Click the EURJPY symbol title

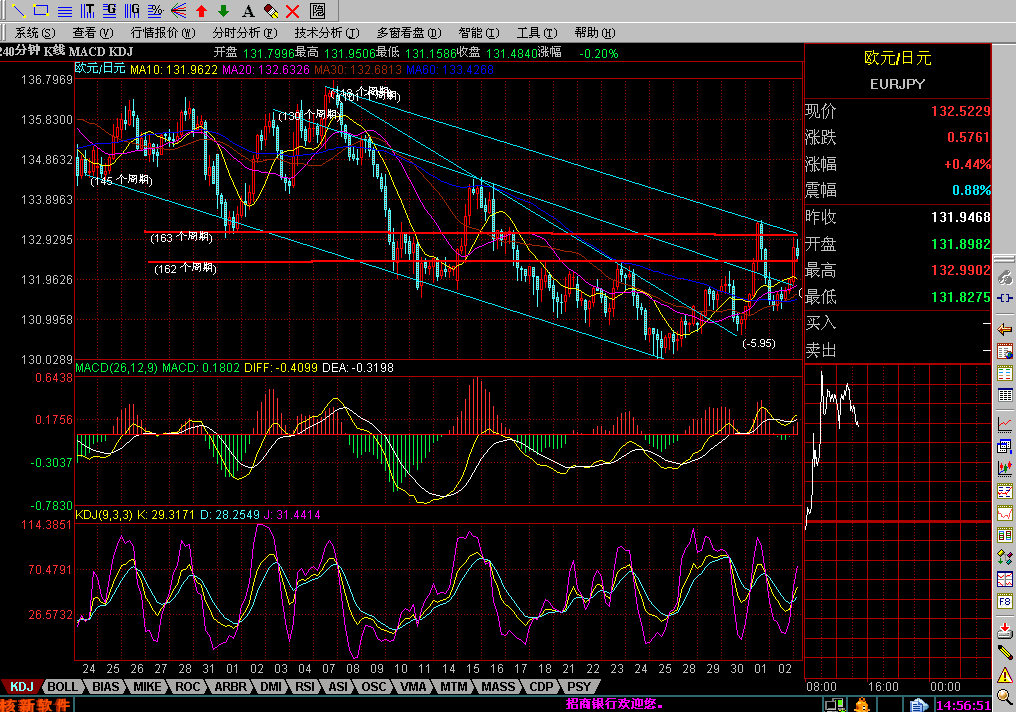898,84
